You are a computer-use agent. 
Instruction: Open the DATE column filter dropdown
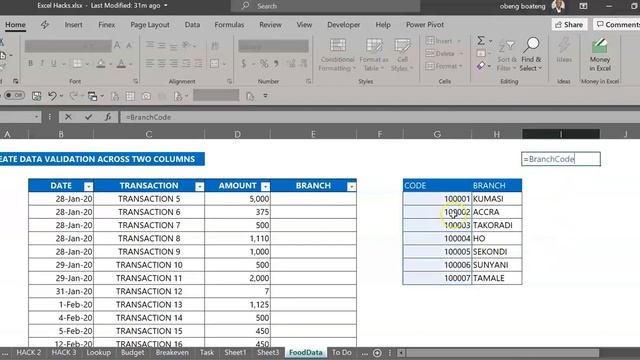[88, 187]
